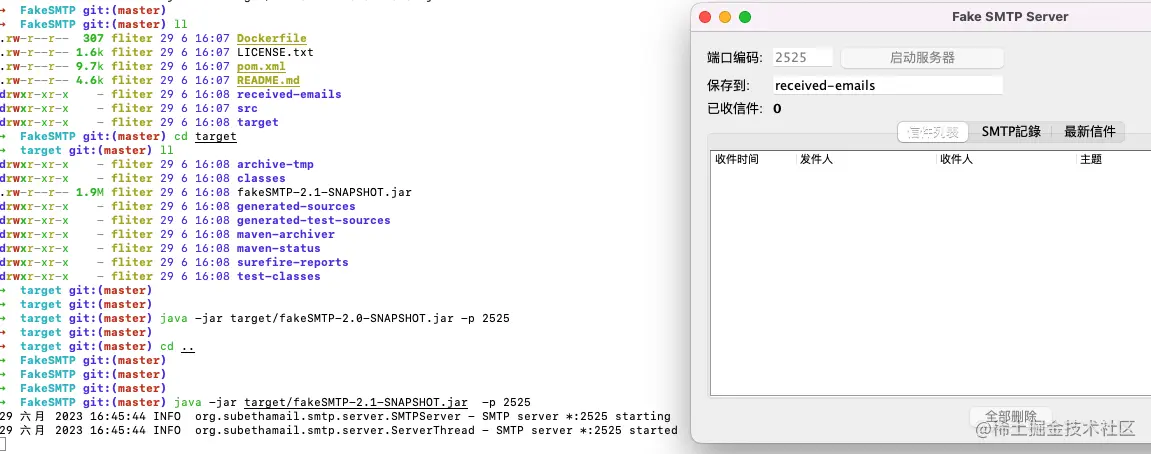
Task: Click the 端口编码 label
Action: [x=735, y=58]
